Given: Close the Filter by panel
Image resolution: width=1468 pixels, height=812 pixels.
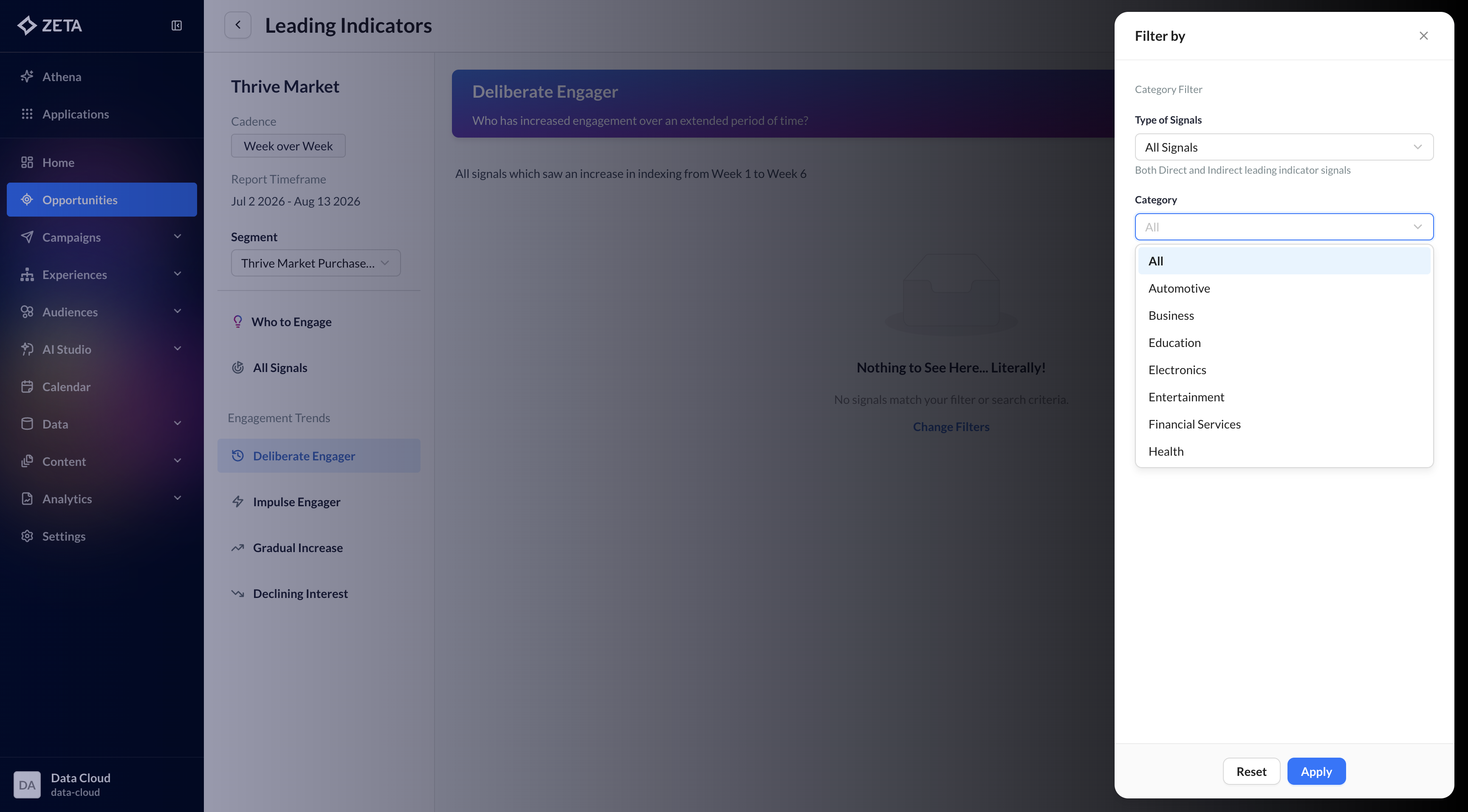Looking at the screenshot, I should pyautogui.click(x=1423, y=36).
